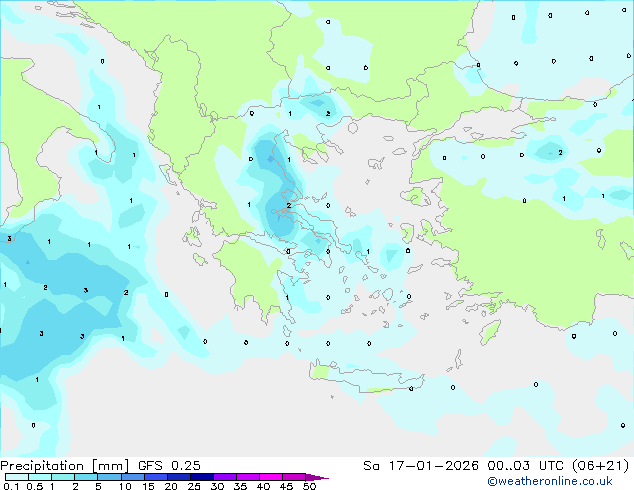The width and height of the screenshot is (634, 490).
Task: Click the purple over-50 legend arrow tip
Action: click(317, 477)
